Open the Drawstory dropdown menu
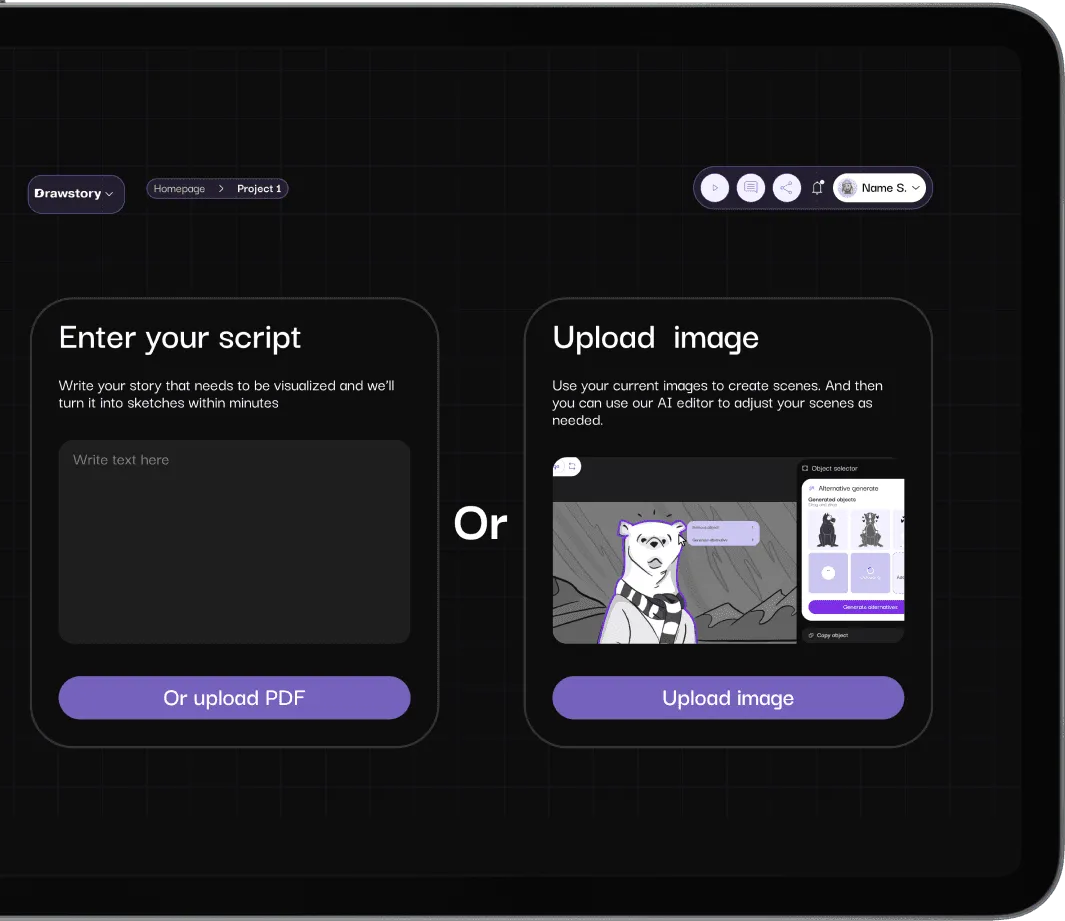This screenshot has width=1065, height=921. click(x=75, y=194)
